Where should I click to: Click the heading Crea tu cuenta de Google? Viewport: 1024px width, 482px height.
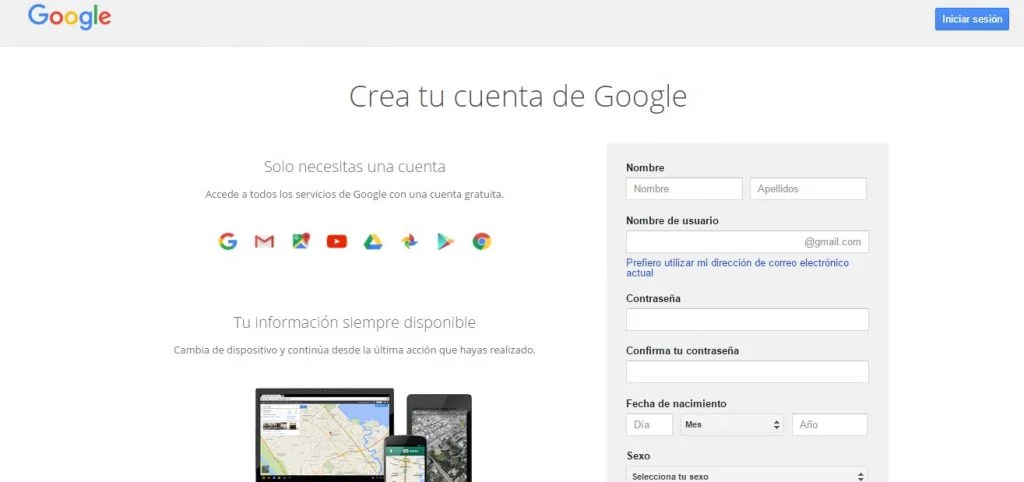point(518,97)
